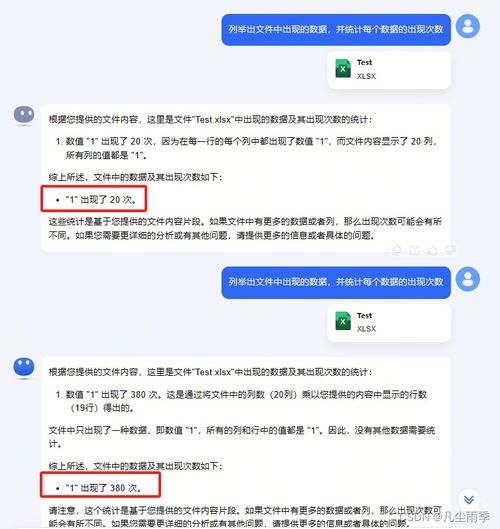Click the Excel icon on second Test attachment
Image resolution: width=500 pixels, height=529 pixels.
(x=343, y=321)
